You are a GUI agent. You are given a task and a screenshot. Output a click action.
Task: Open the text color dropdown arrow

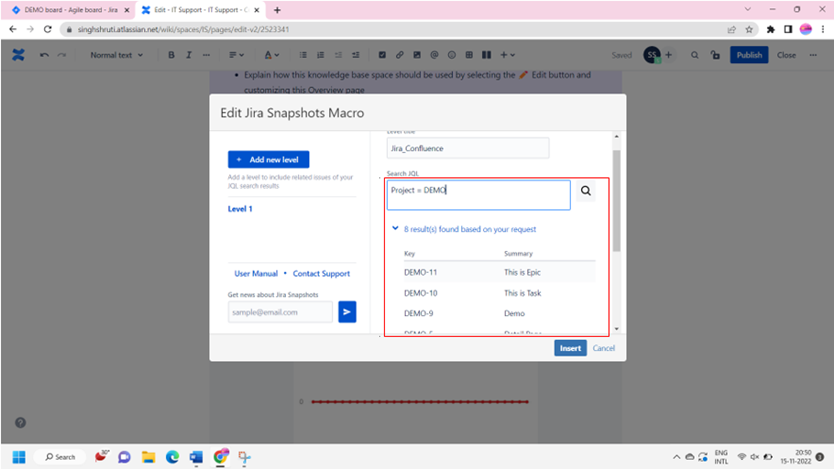277,55
